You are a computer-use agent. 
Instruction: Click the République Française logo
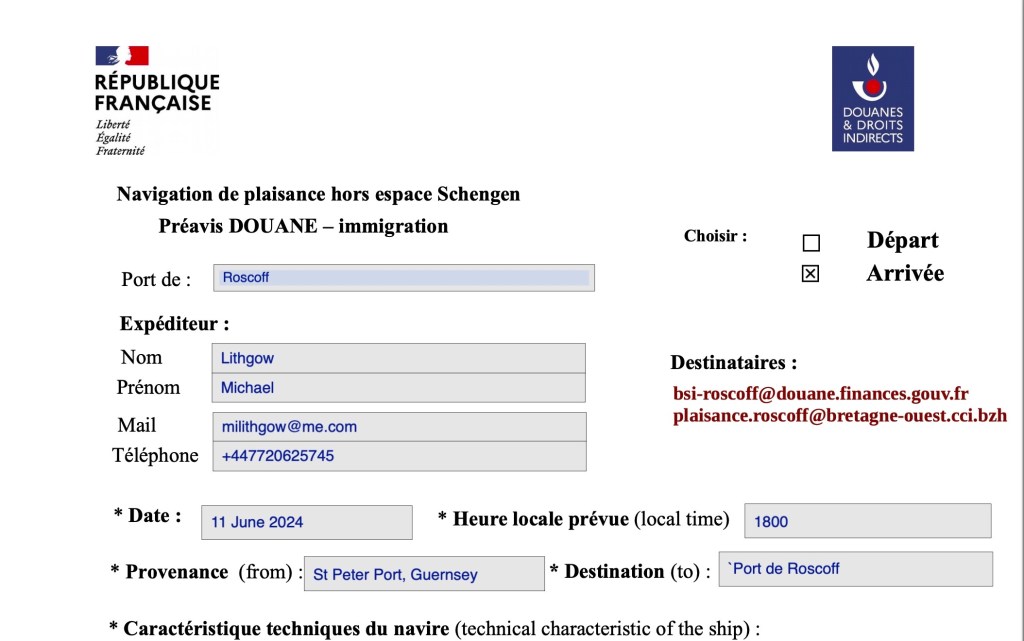156,100
